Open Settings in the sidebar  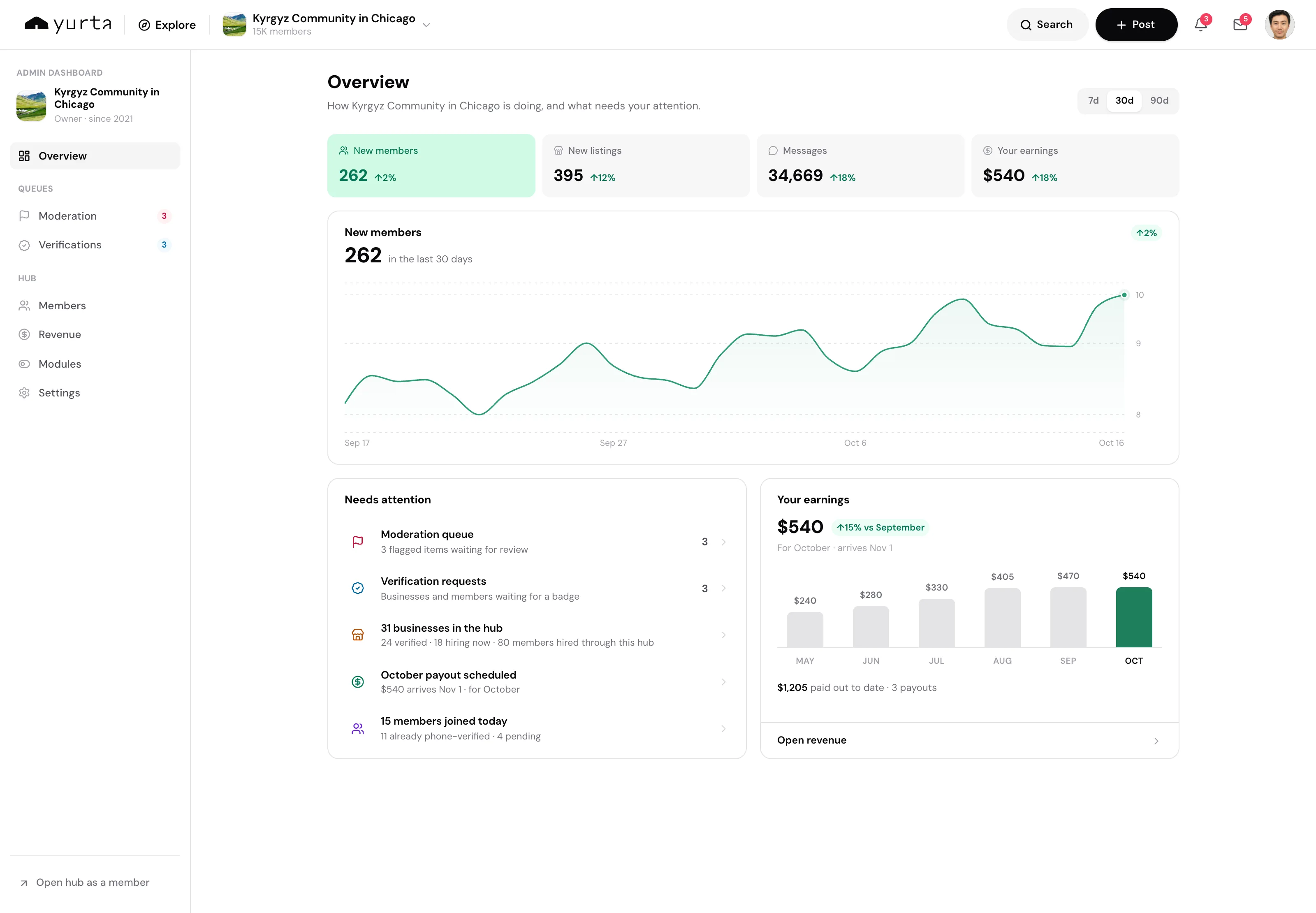click(95, 393)
